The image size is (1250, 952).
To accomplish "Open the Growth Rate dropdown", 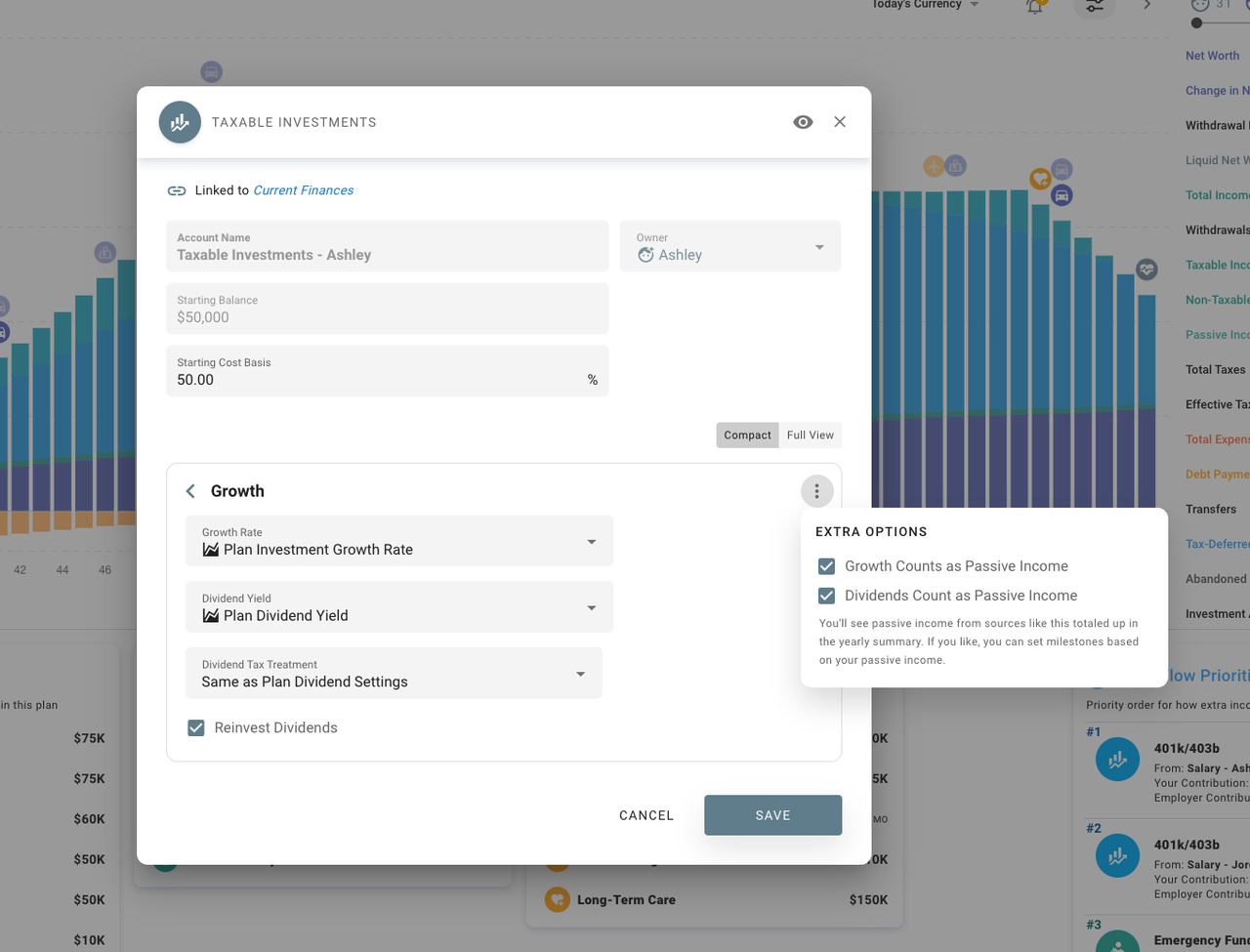I will 399,541.
